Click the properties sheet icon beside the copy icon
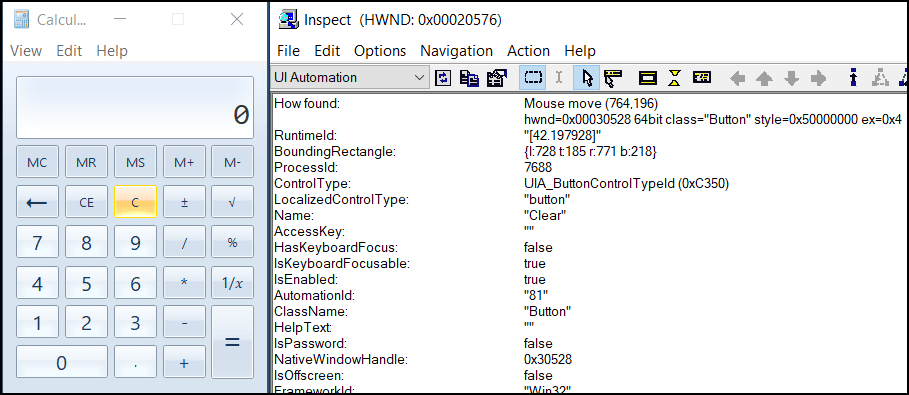This screenshot has height=395, width=909. point(496,78)
